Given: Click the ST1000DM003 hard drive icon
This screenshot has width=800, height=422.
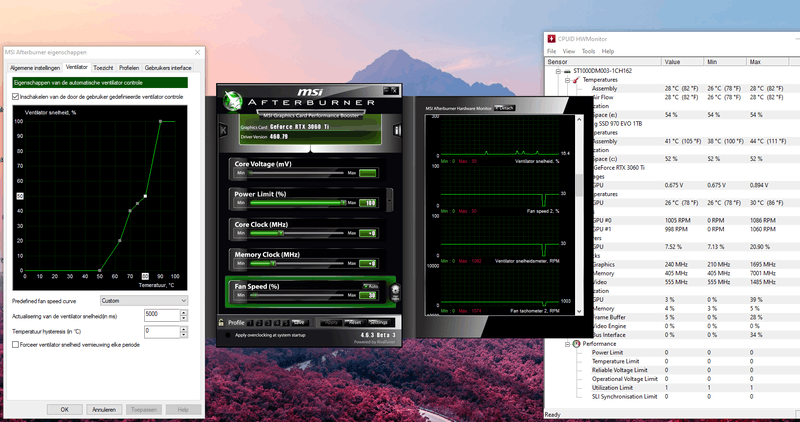Looking at the screenshot, I should tap(568, 71).
